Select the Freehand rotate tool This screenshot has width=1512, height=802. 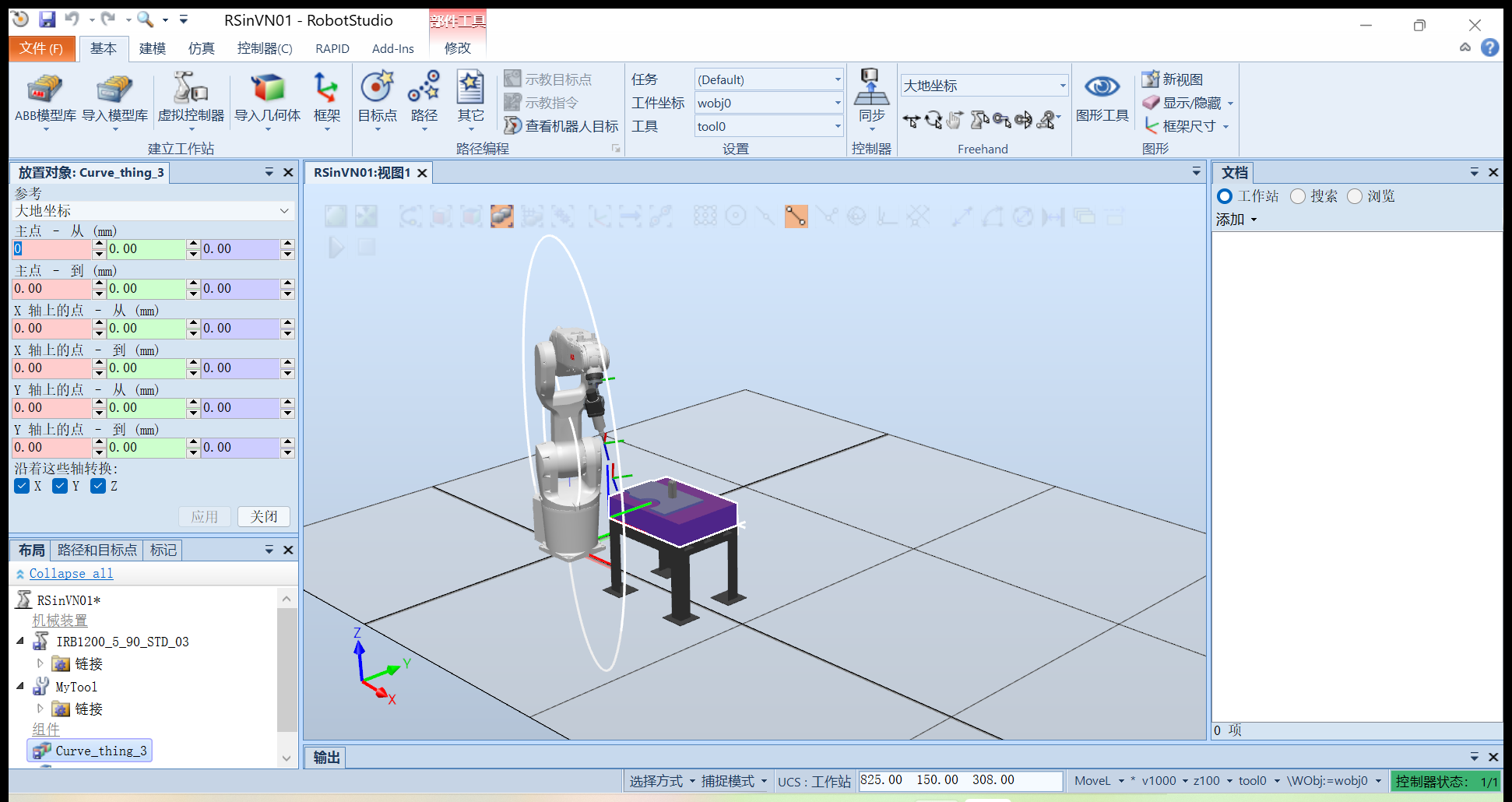point(933,121)
